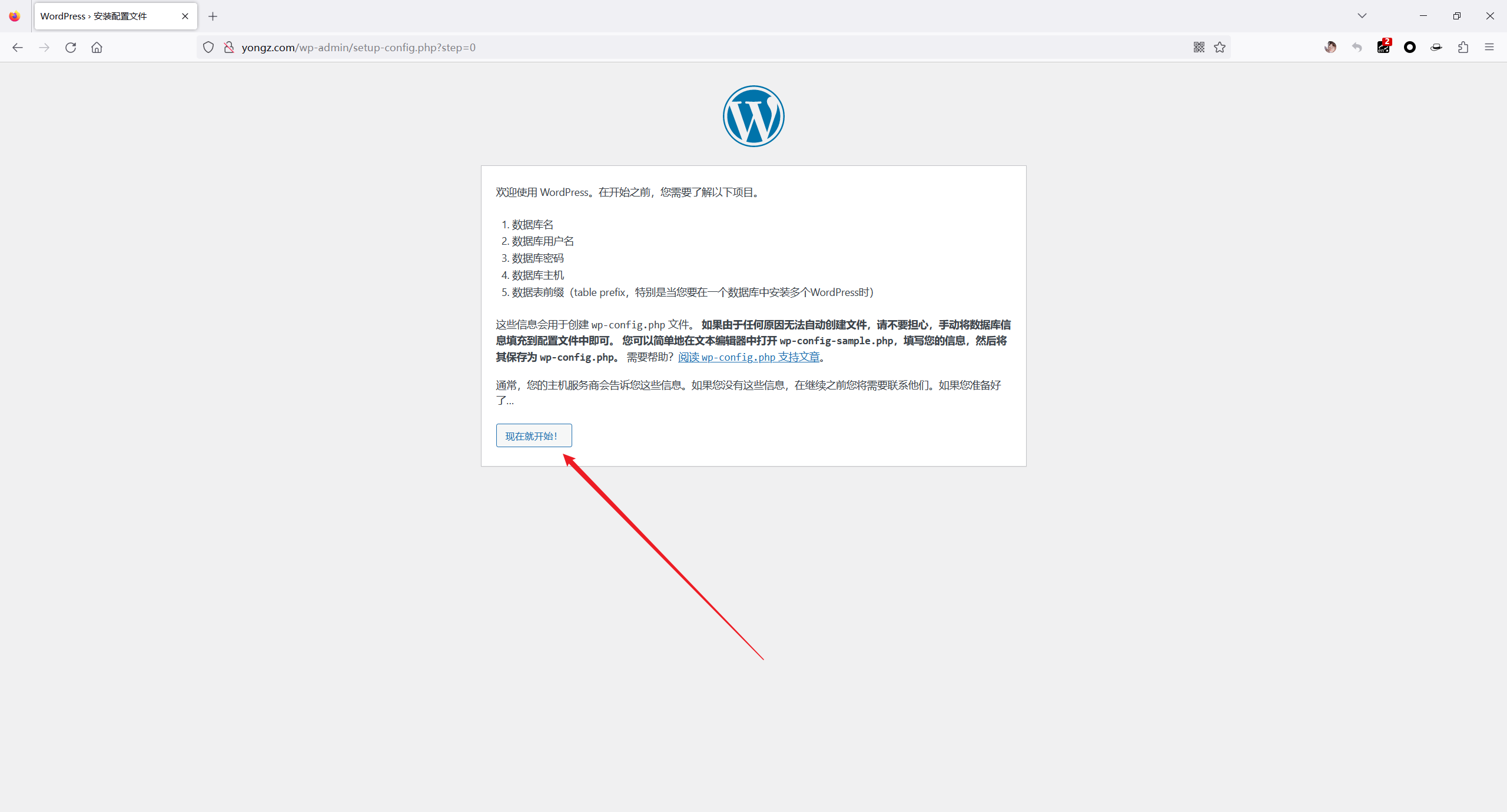This screenshot has width=1507, height=812.
Task: Bookmark this page with the star
Action: point(1220,47)
